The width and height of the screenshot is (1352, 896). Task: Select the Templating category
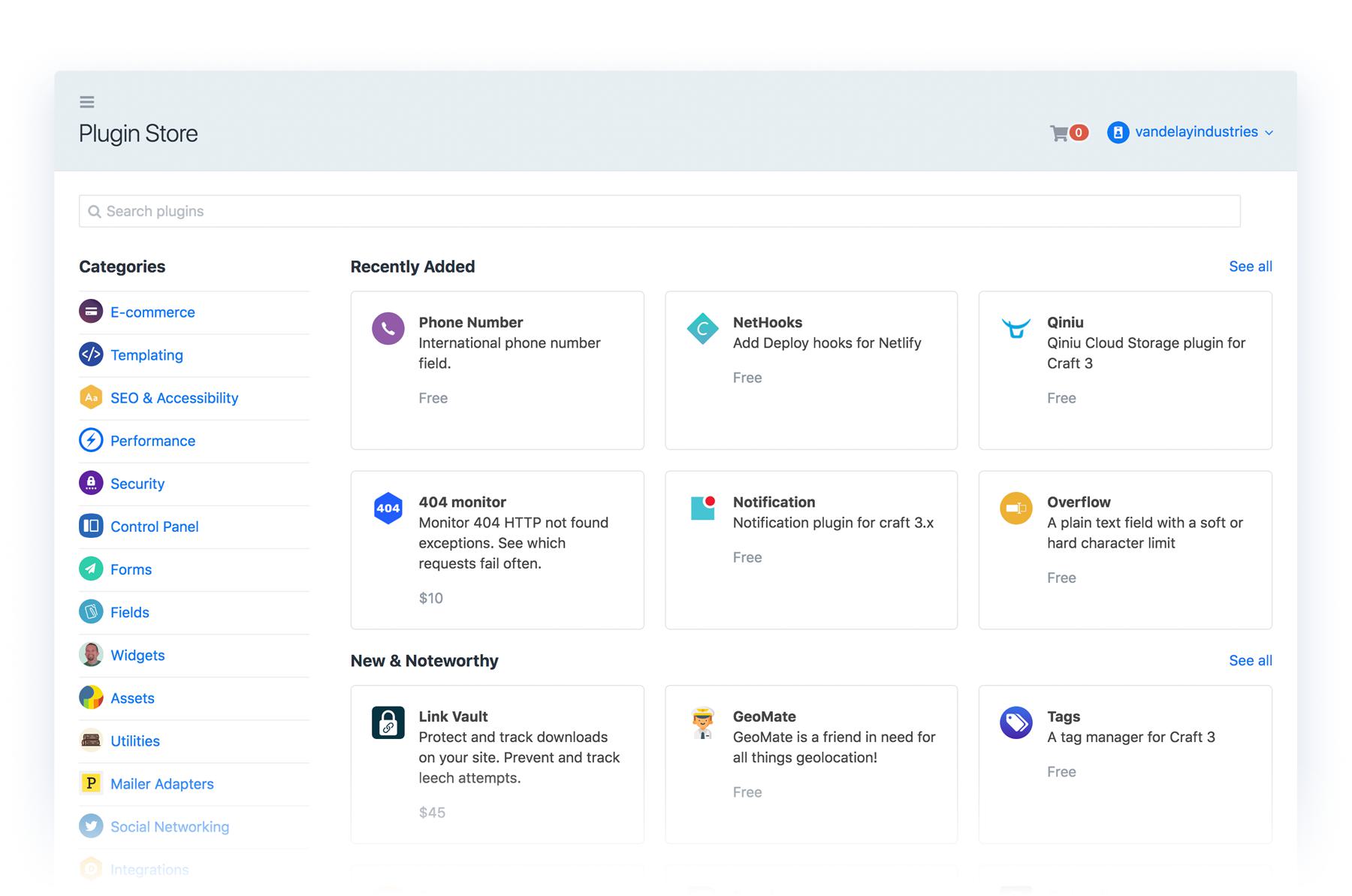pyautogui.click(x=146, y=355)
